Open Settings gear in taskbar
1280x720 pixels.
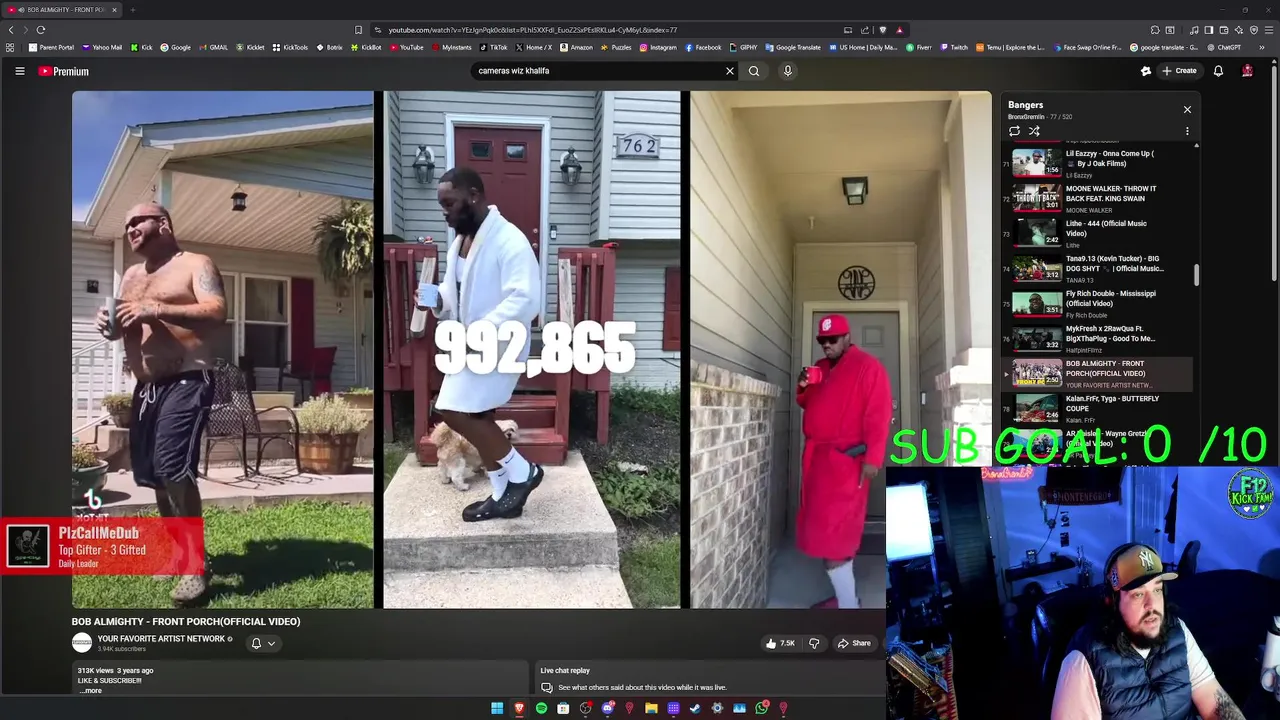(717, 708)
